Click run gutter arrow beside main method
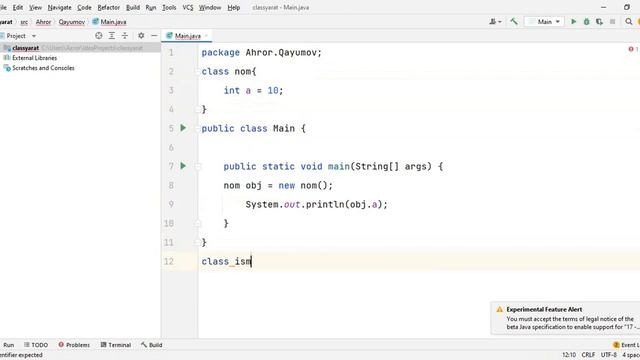640x360 pixels. click(183, 166)
